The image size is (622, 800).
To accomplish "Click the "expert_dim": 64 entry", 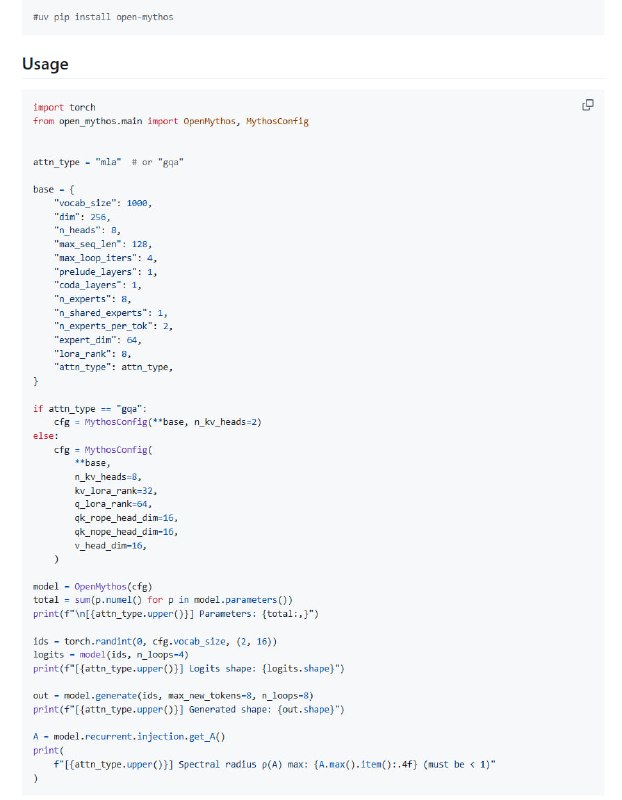I will [x=98, y=339].
